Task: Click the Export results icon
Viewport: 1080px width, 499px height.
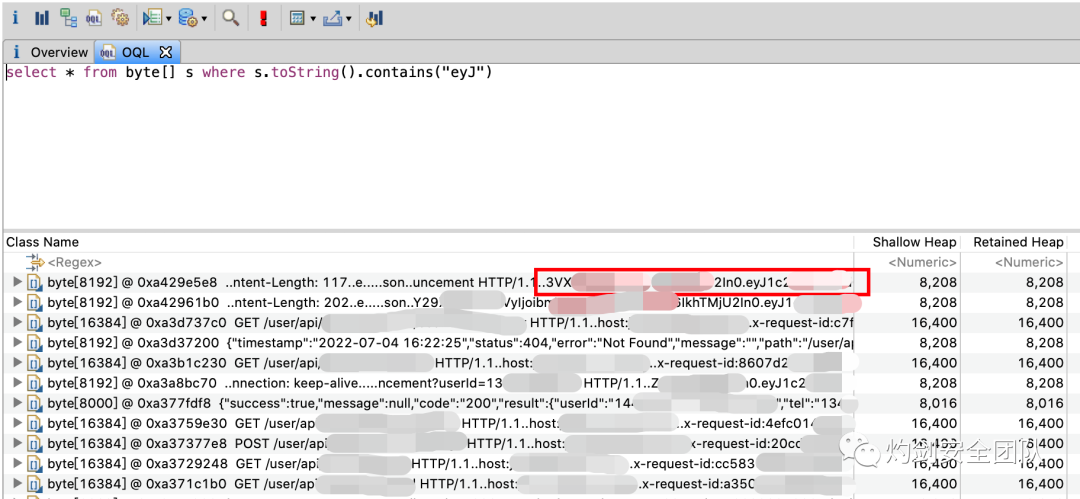Action: point(333,19)
